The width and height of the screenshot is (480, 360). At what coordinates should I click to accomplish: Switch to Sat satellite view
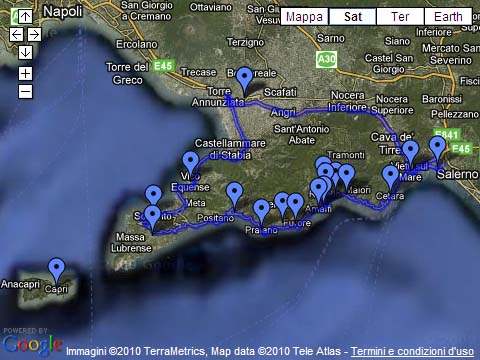[x=353, y=17]
